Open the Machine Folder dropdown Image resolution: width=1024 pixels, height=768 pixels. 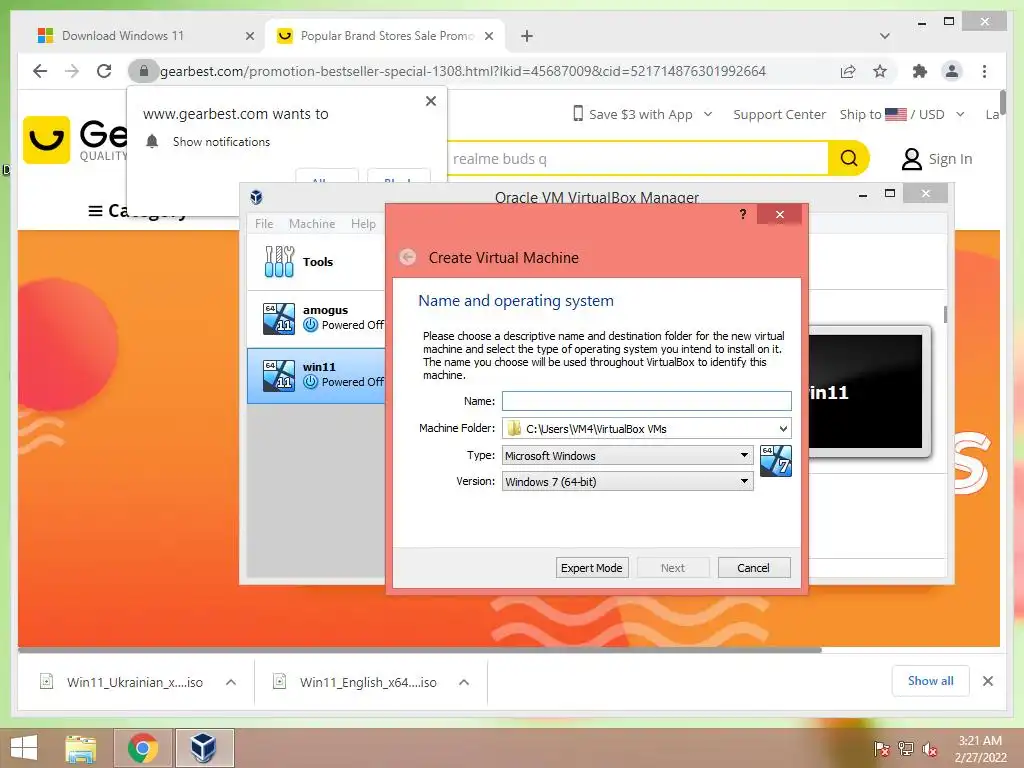(783, 428)
